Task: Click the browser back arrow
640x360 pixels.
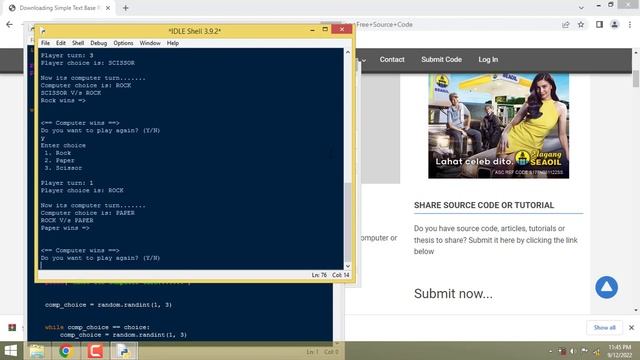Action: (9, 24)
